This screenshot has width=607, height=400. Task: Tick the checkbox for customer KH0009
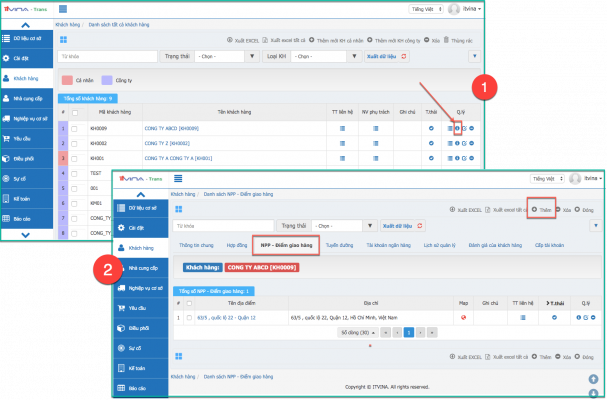click(74, 128)
